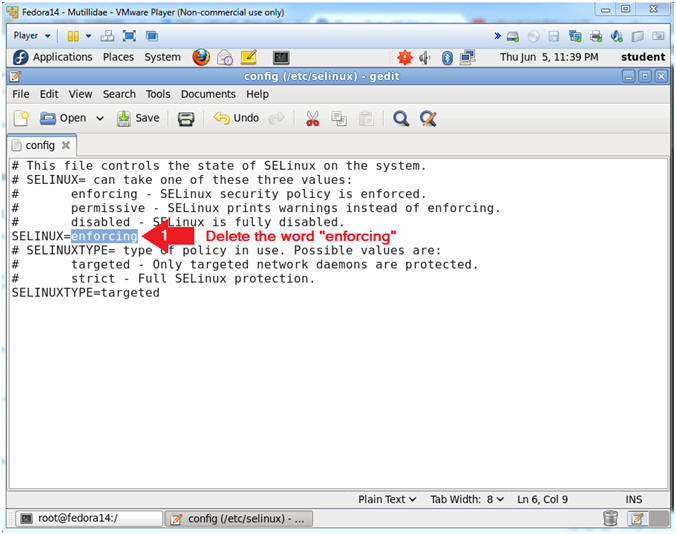Paste from clipboard icon
The height and width of the screenshot is (534, 676).
coord(366,119)
